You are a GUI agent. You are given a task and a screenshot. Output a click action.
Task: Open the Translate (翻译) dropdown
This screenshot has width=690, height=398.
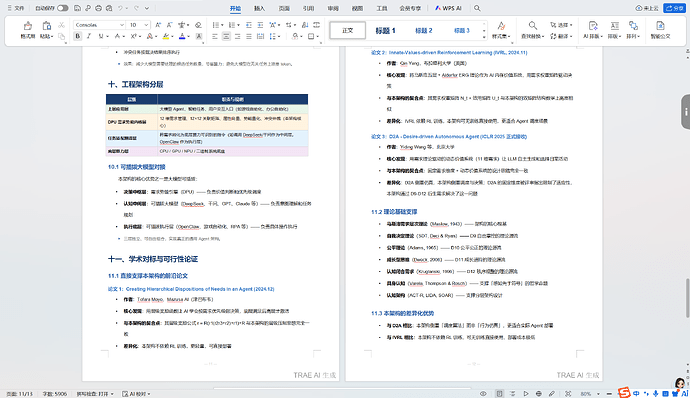click(561, 36)
